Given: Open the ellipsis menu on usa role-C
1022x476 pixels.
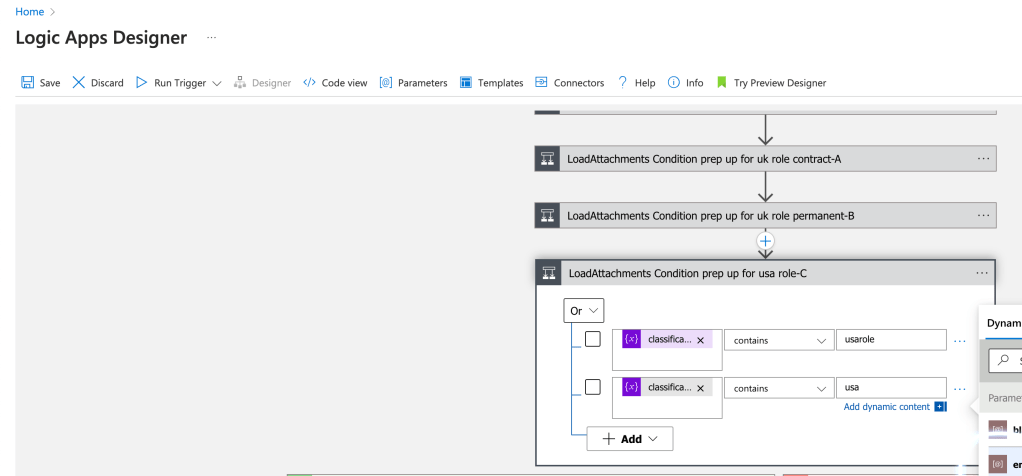Looking at the screenshot, I should pos(982,273).
